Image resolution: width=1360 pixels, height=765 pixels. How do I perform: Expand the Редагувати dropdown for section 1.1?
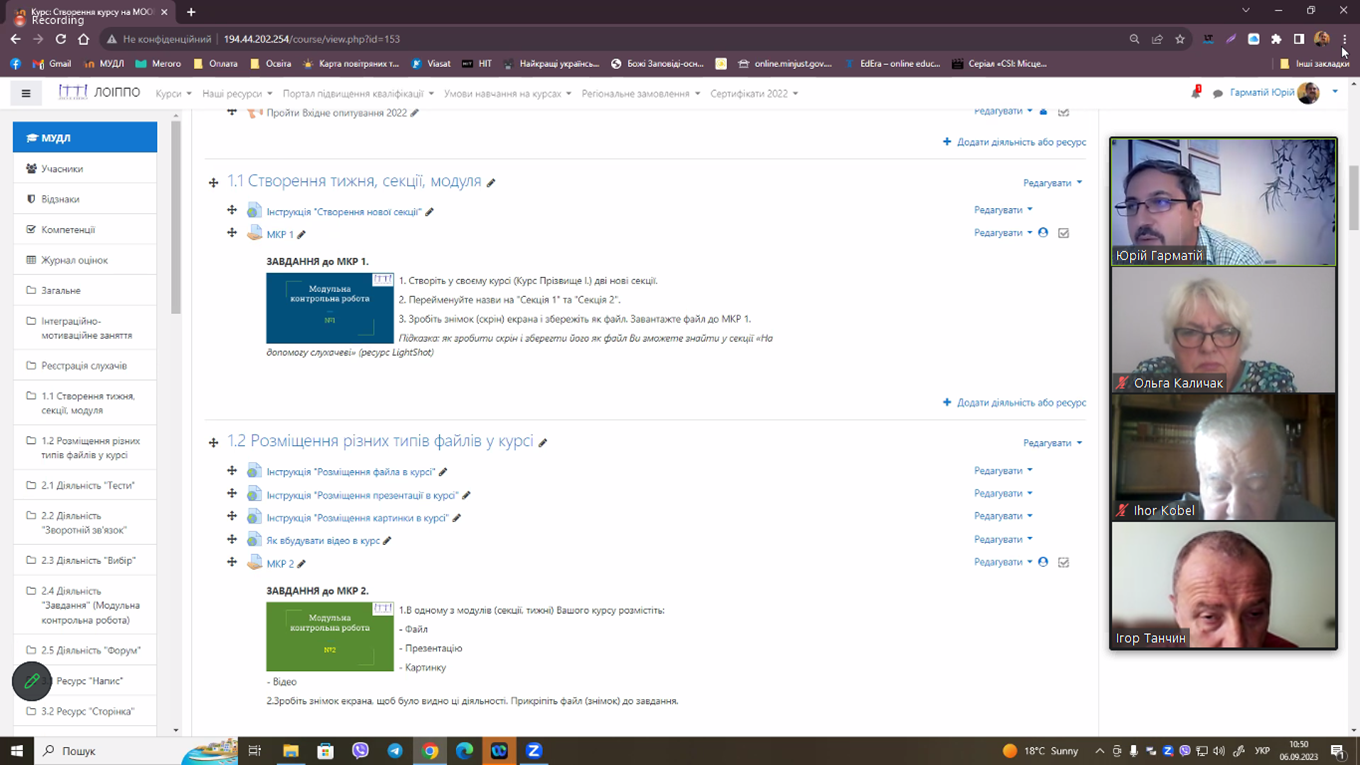(x=1052, y=183)
